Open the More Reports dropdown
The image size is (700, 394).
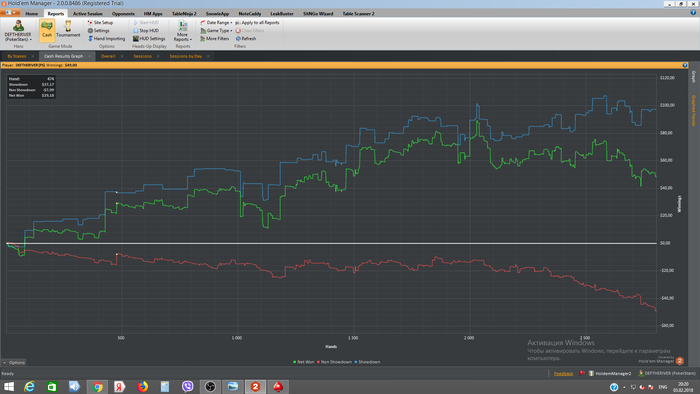tap(183, 31)
